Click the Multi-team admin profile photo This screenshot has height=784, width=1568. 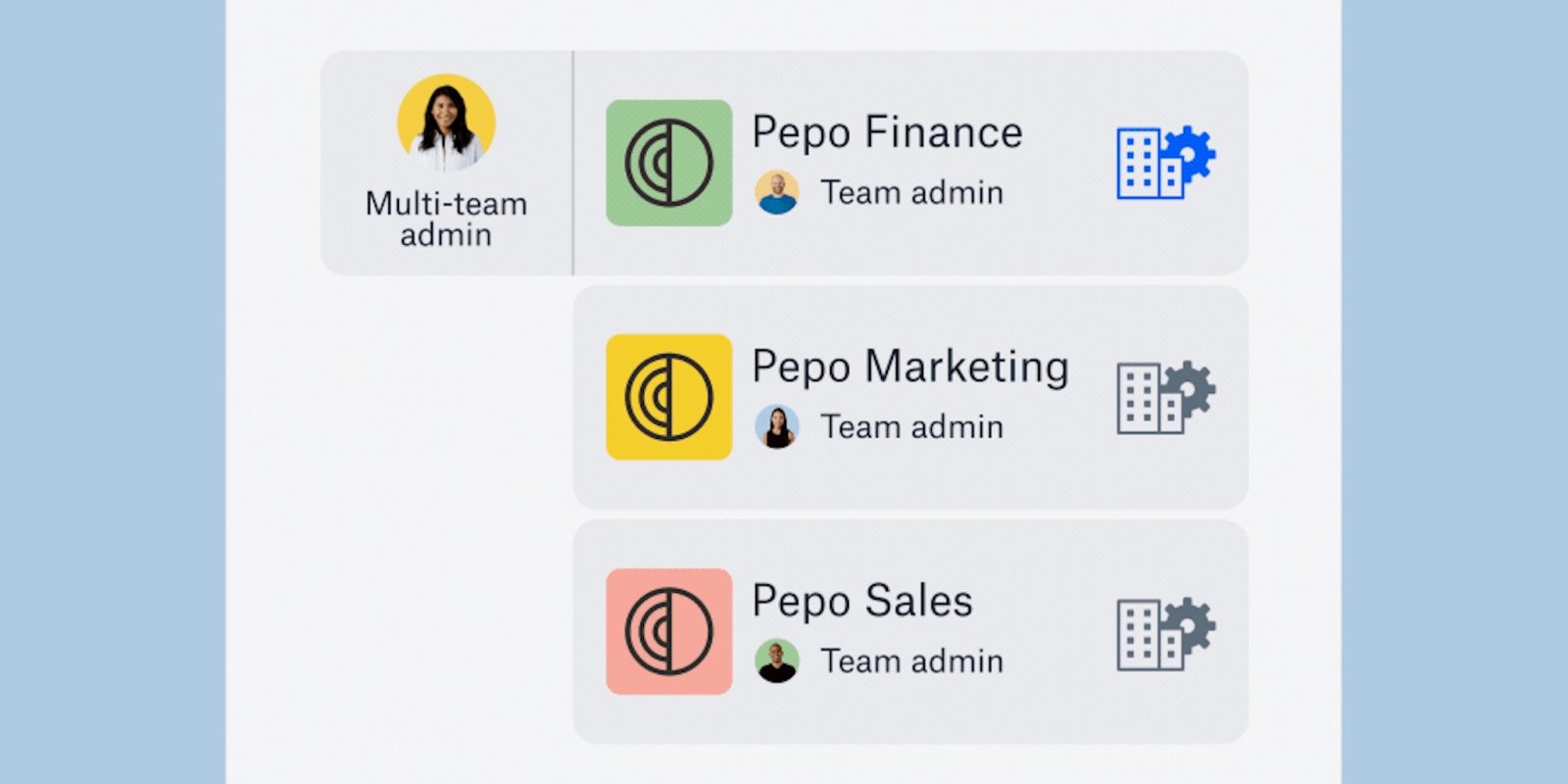(x=446, y=122)
